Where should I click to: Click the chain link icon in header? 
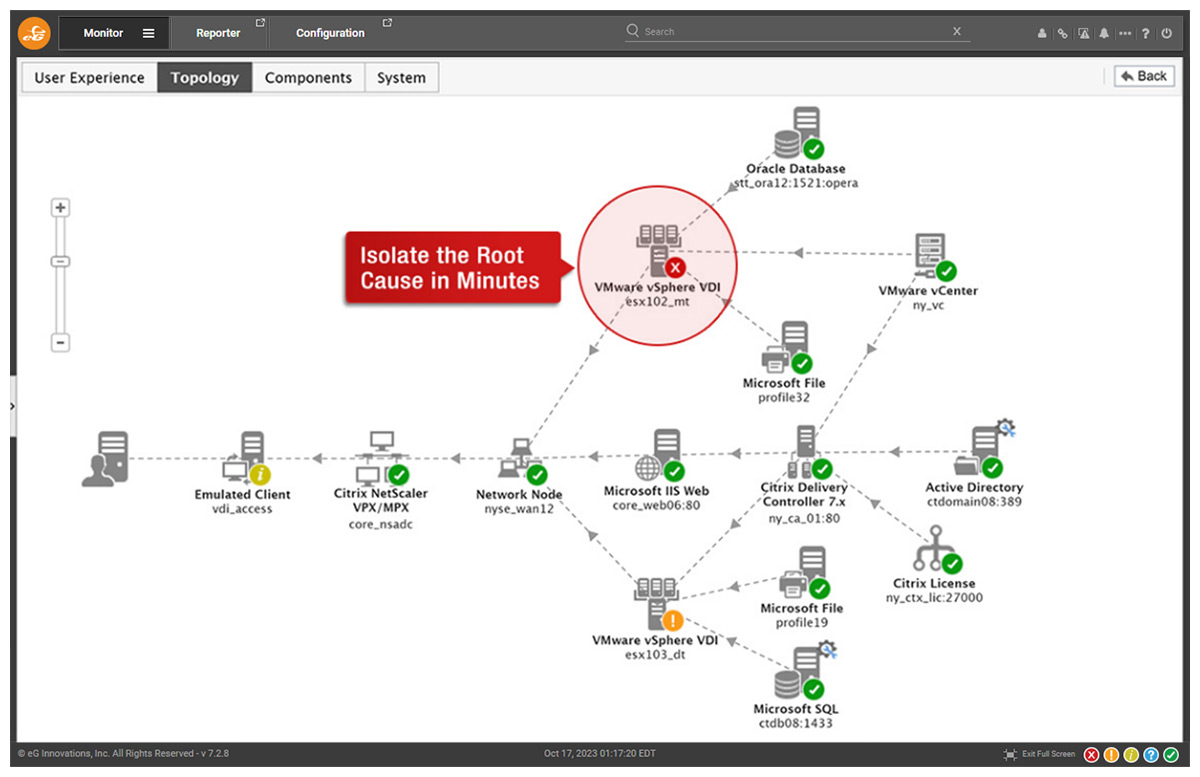click(1063, 33)
